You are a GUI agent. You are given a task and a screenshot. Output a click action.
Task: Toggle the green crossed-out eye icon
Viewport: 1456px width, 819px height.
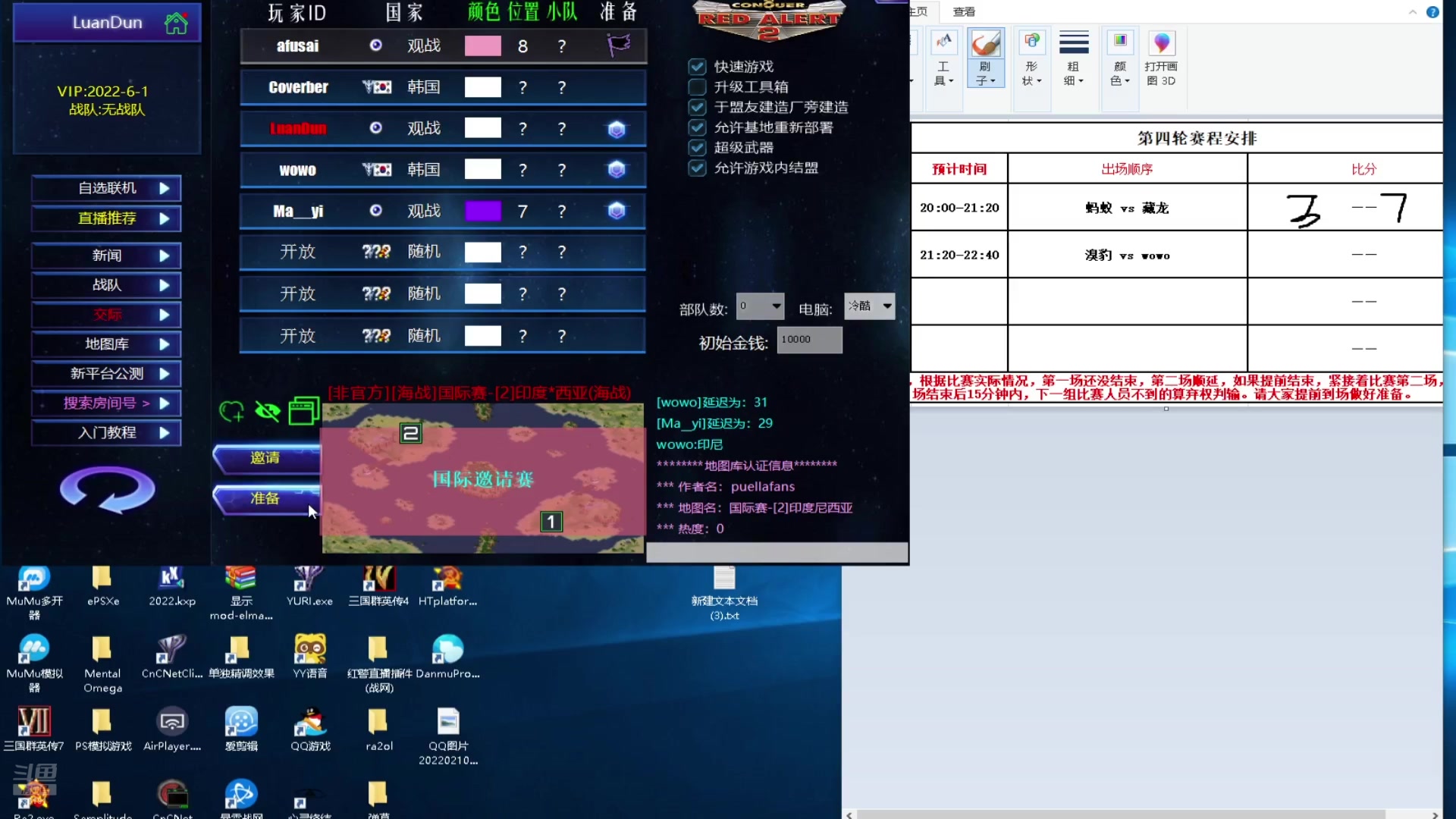click(267, 411)
